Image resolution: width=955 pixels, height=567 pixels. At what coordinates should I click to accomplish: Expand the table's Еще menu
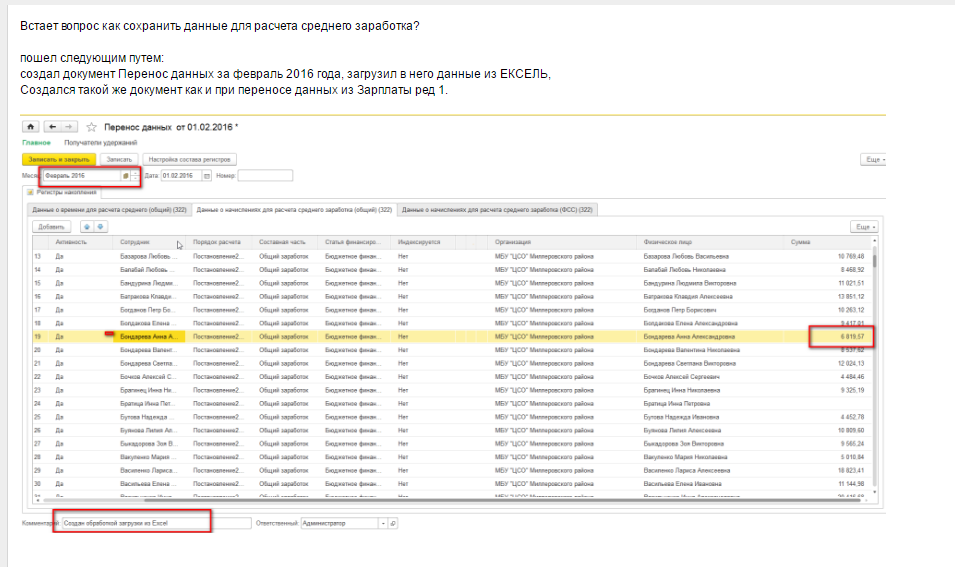pos(863,227)
